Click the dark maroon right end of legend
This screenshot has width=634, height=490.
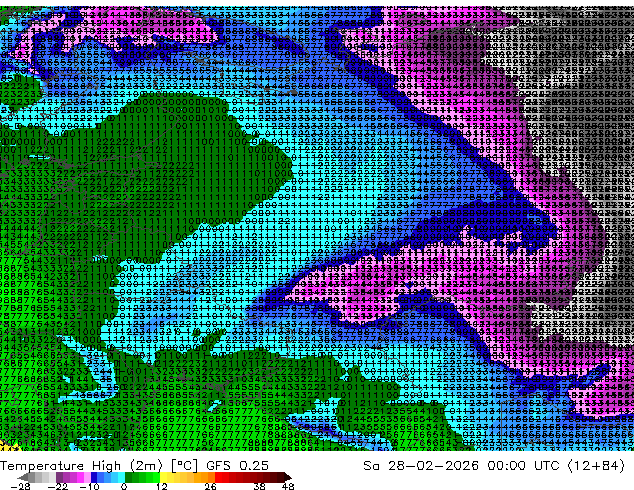tap(284, 477)
